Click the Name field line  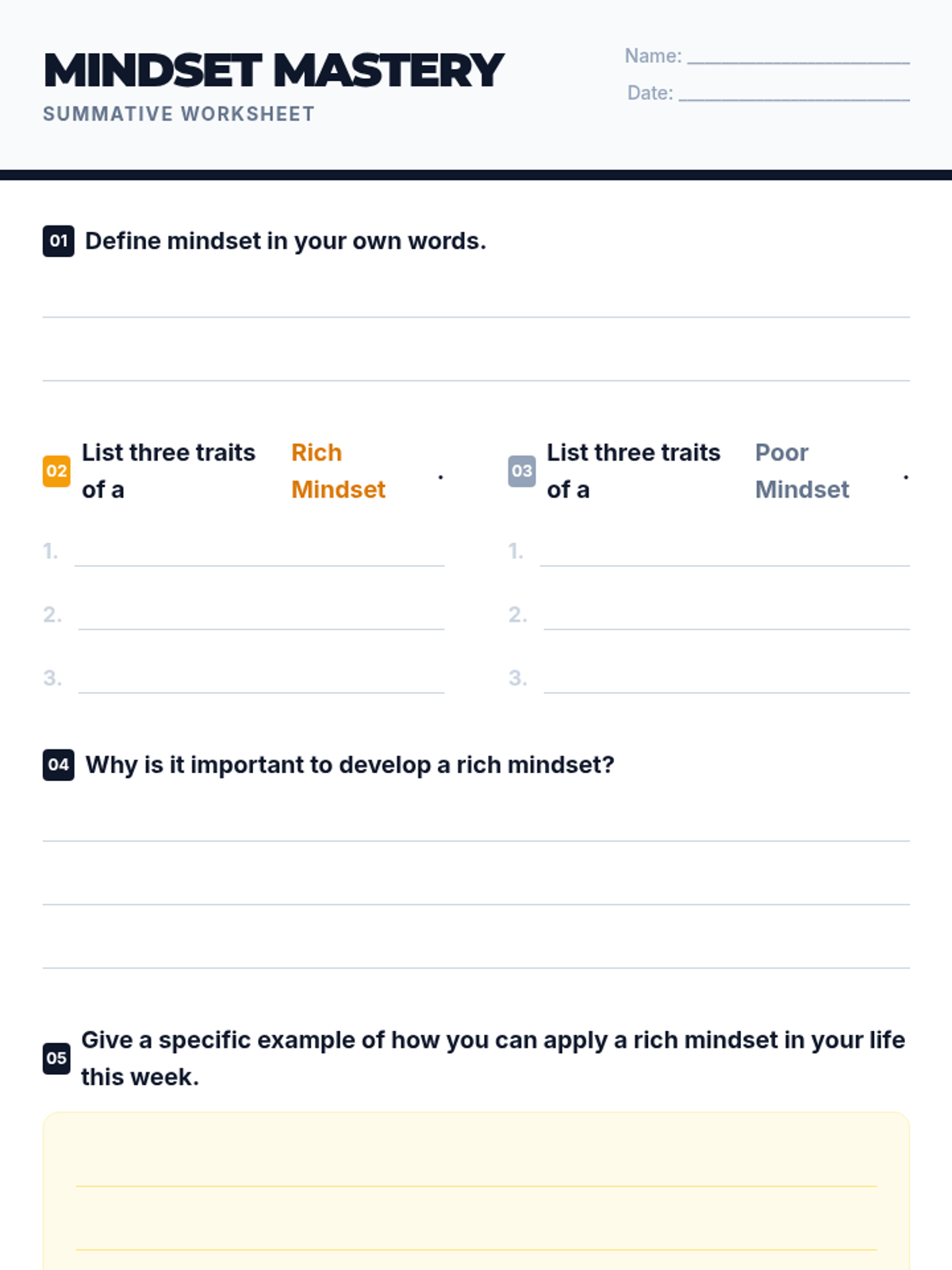tap(798, 56)
